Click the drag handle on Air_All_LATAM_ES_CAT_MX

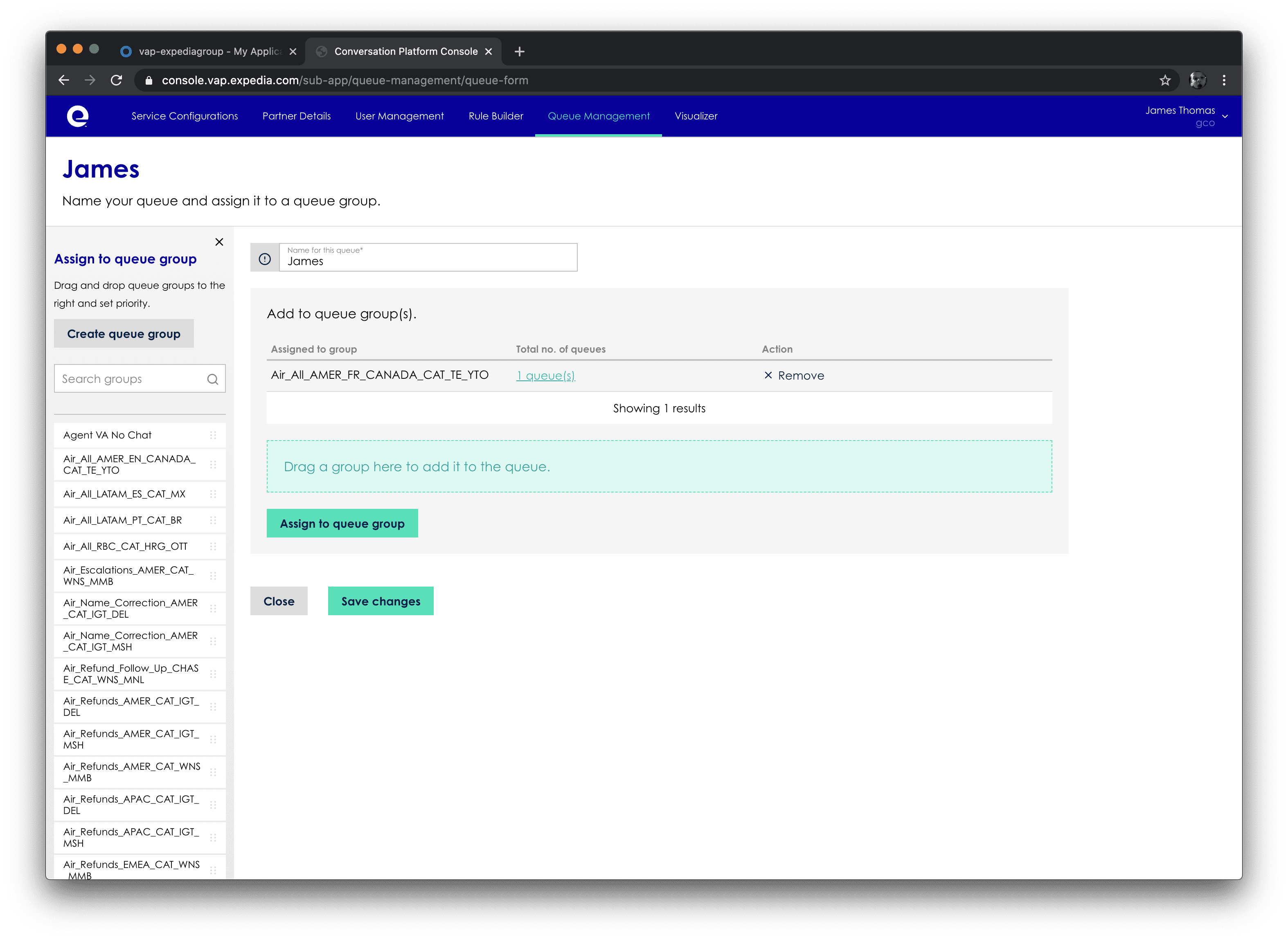pos(214,494)
